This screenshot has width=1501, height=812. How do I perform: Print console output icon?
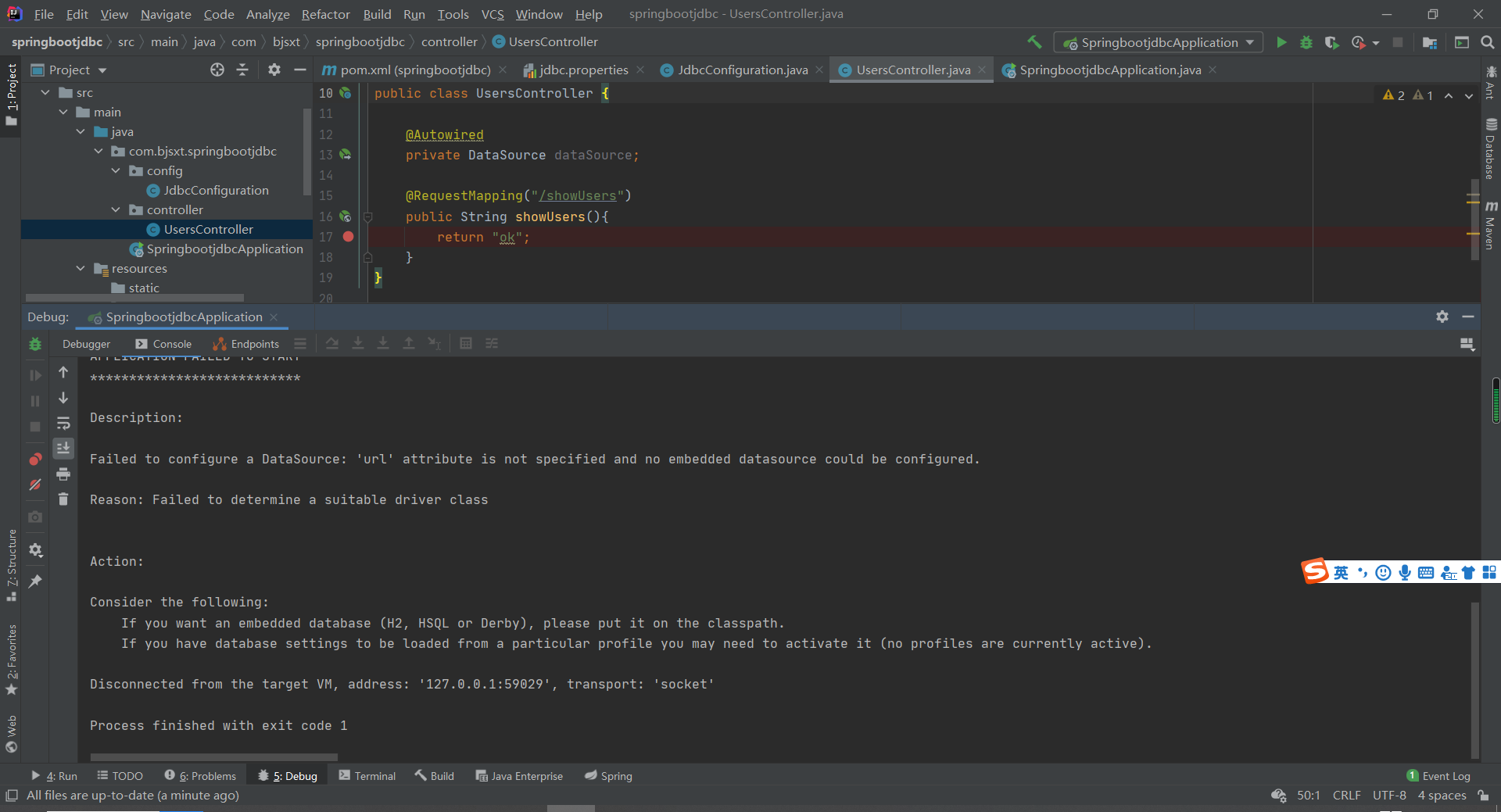tap(63, 474)
